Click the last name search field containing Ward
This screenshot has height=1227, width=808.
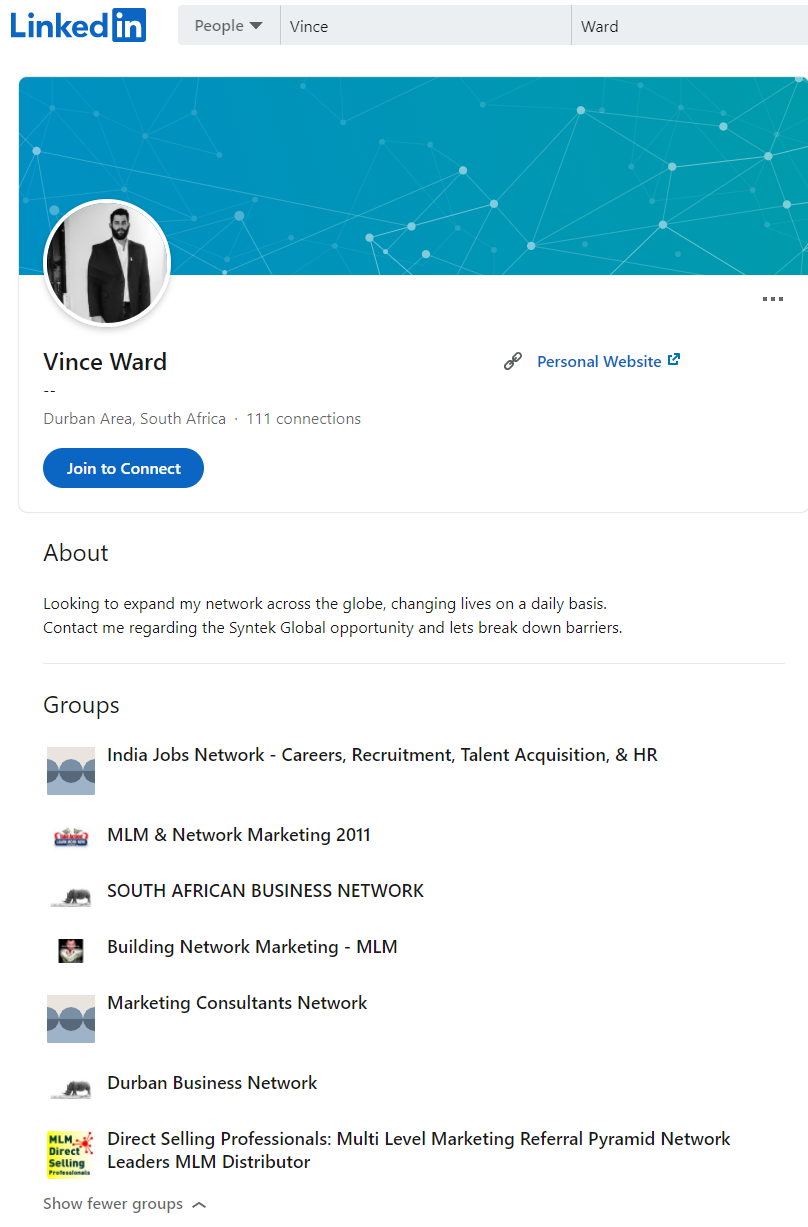tap(690, 26)
